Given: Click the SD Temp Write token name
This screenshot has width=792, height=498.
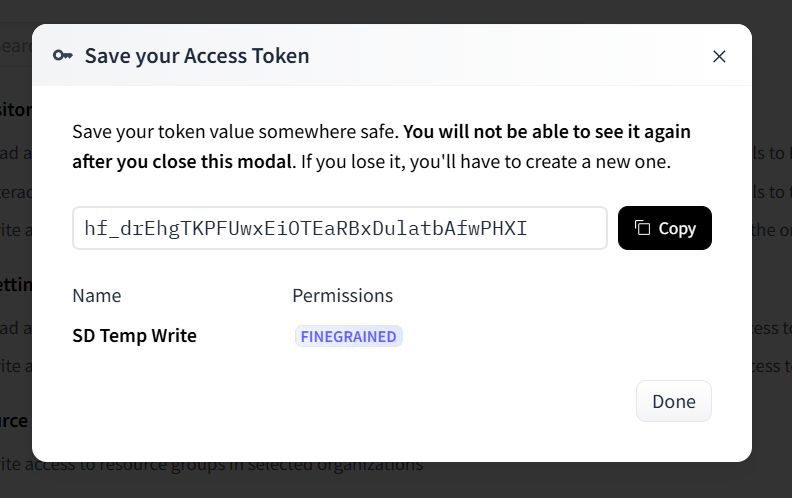Looking at the screenshot, I should 134,336.
